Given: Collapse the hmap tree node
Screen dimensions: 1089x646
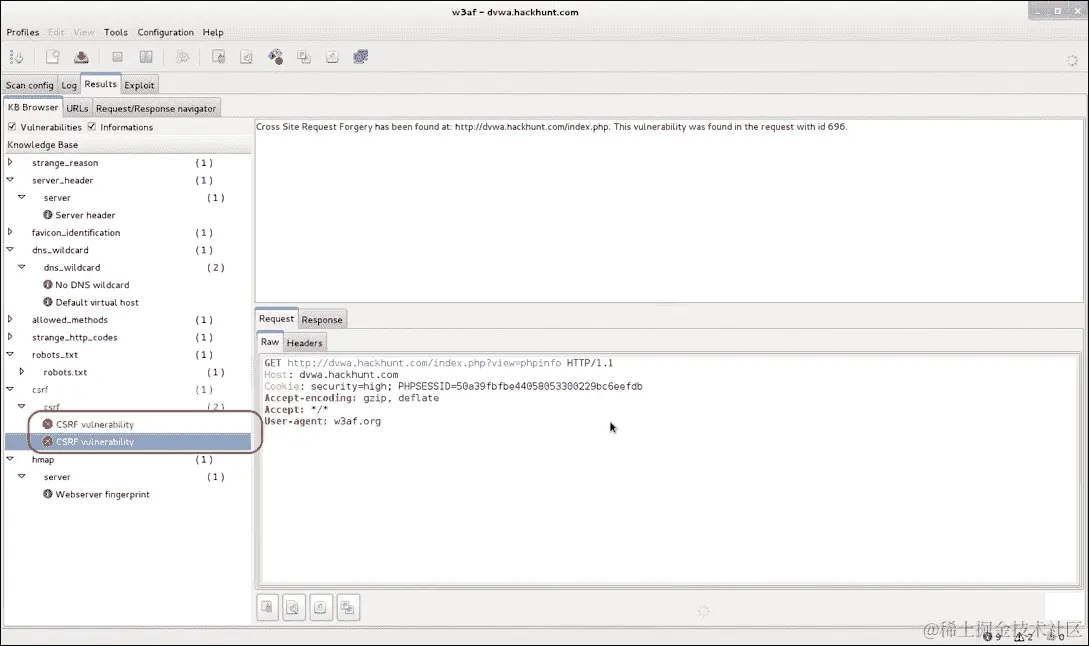Looking at the screenshot, I should [10, 459].
